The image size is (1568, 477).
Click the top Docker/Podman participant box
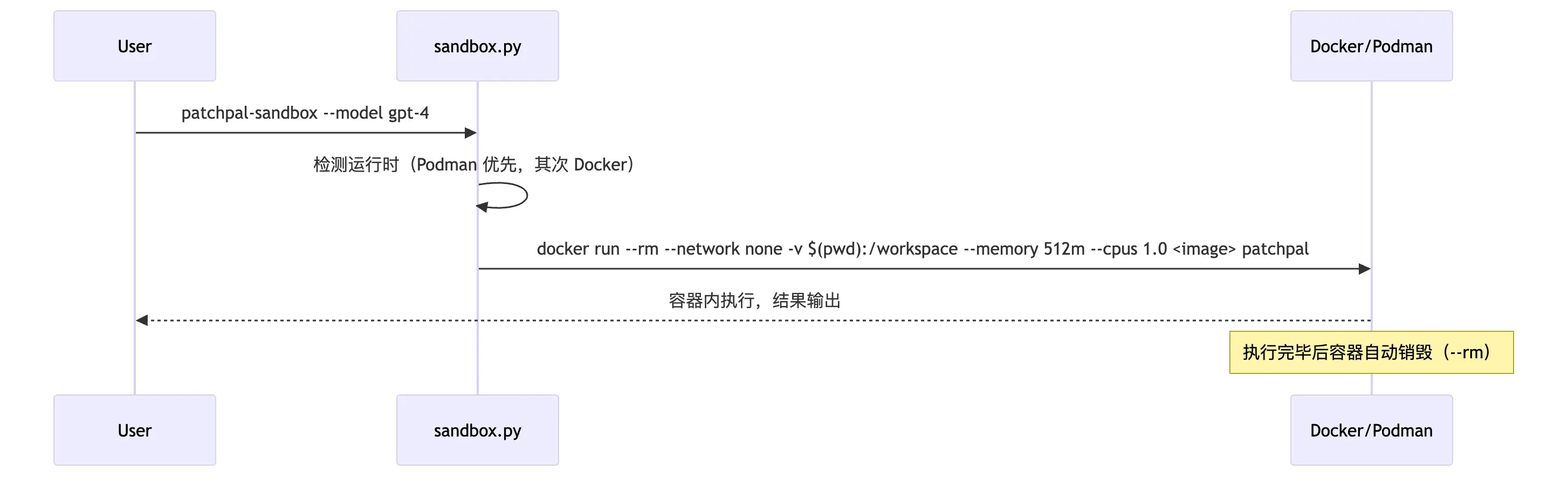coord(1371,46)
